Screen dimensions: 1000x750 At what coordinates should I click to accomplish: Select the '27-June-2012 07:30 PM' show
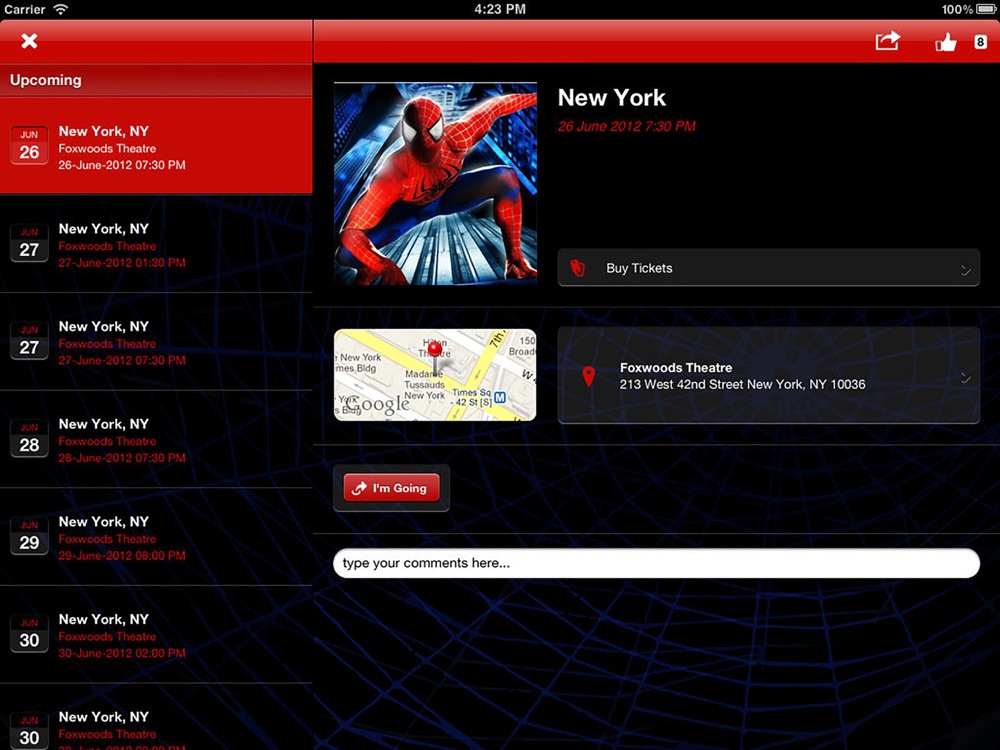tap(156, 342)
